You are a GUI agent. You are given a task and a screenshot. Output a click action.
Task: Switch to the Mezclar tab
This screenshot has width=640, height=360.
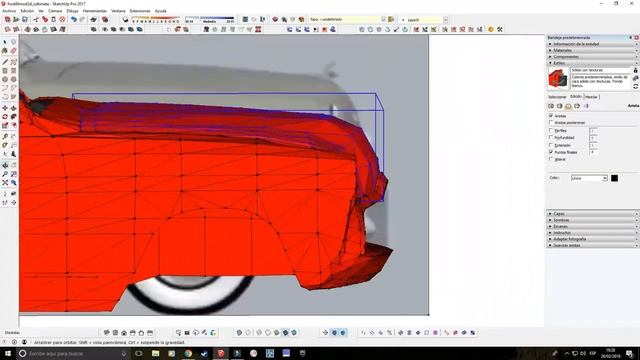coord(591,97)
